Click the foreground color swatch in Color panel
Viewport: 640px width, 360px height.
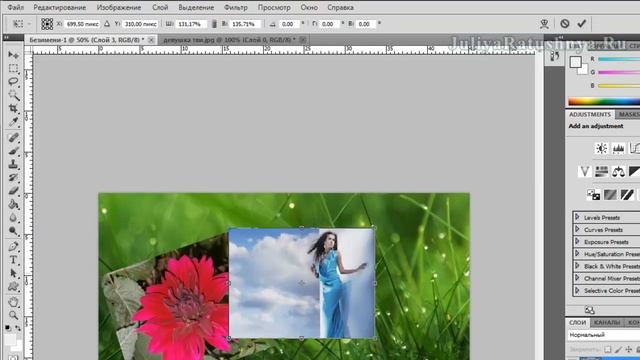tap(576, 62)
